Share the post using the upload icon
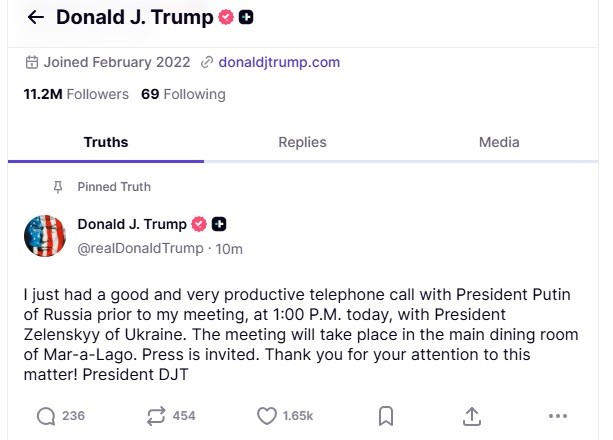 coord(472,416)
